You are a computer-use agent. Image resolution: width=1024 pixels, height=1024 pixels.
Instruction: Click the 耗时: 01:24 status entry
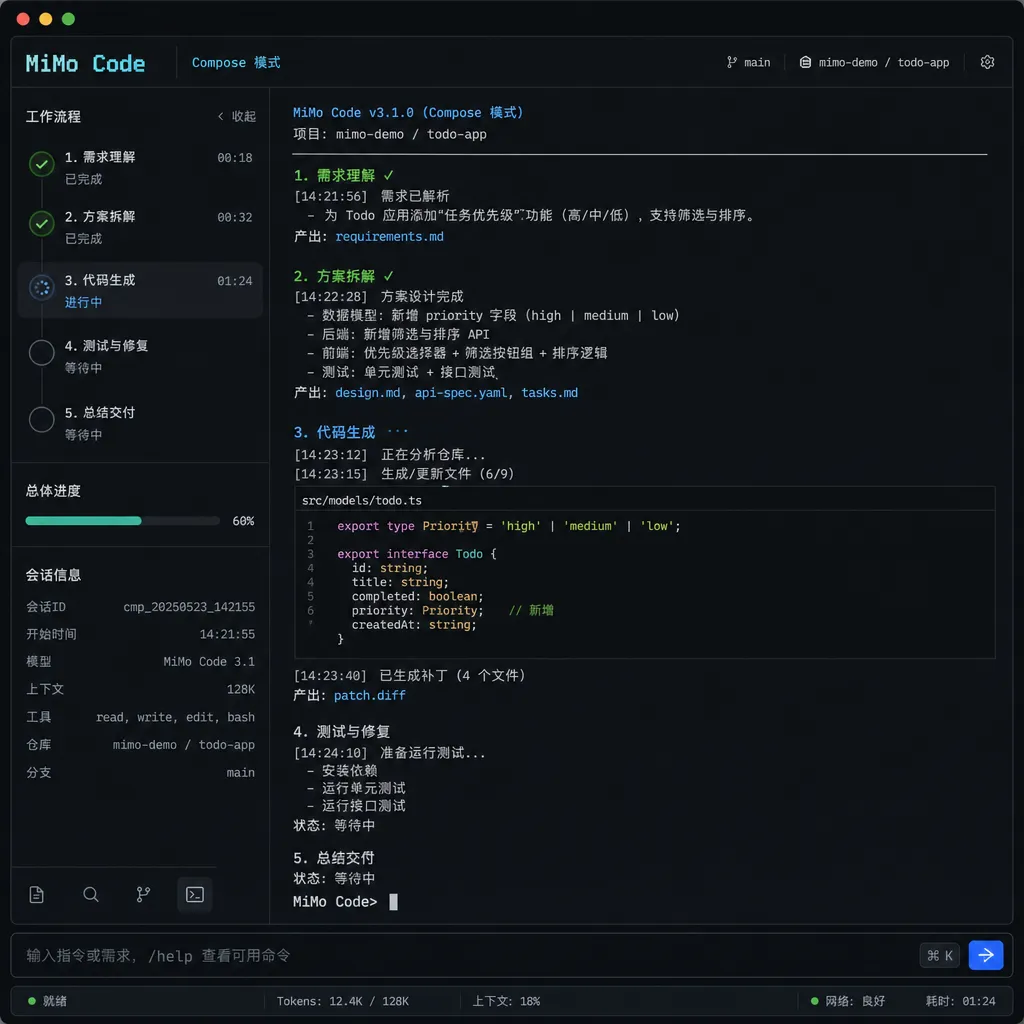tap(960, 1001)
